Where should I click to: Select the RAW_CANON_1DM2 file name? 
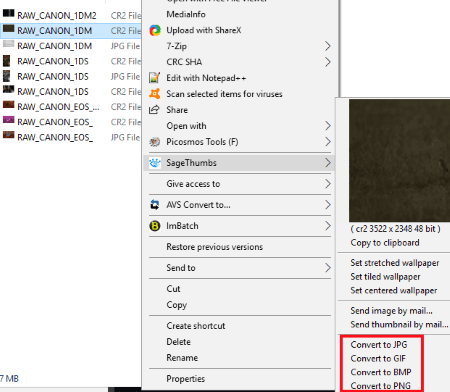point(57,16)
